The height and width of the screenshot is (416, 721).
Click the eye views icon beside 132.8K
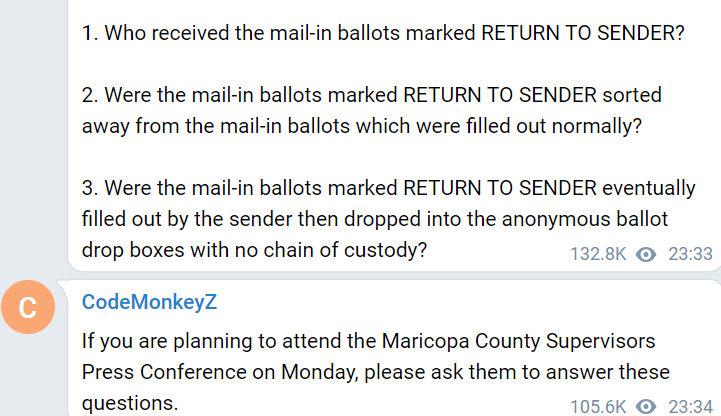pyautogui.click(x=646, y=254)
